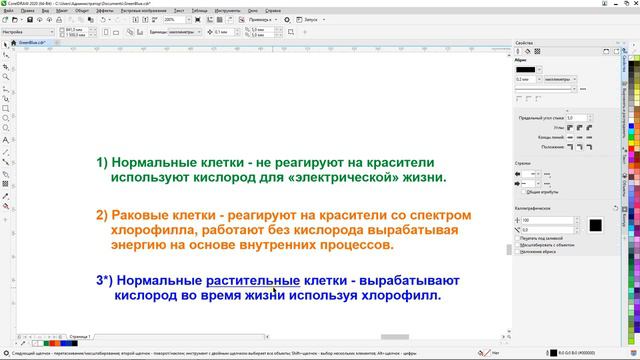
Task: Select the Pick tool in the toolbox
Action: pyautogui.click(x=5, y=44)
